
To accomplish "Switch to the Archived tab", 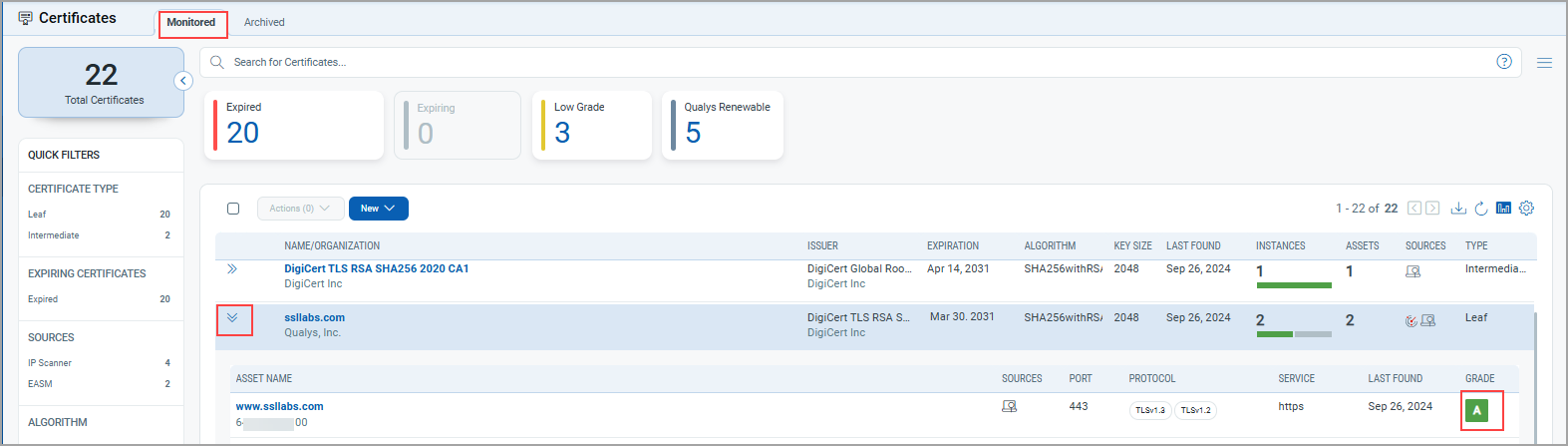I will (x=264, y=22).
